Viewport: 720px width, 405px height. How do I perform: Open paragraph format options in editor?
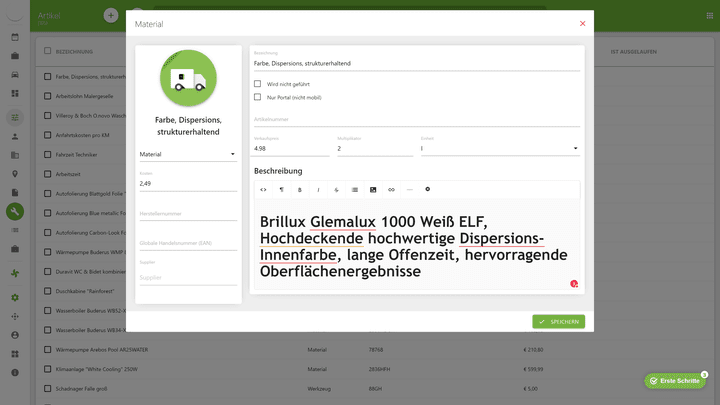pos(281,190)
